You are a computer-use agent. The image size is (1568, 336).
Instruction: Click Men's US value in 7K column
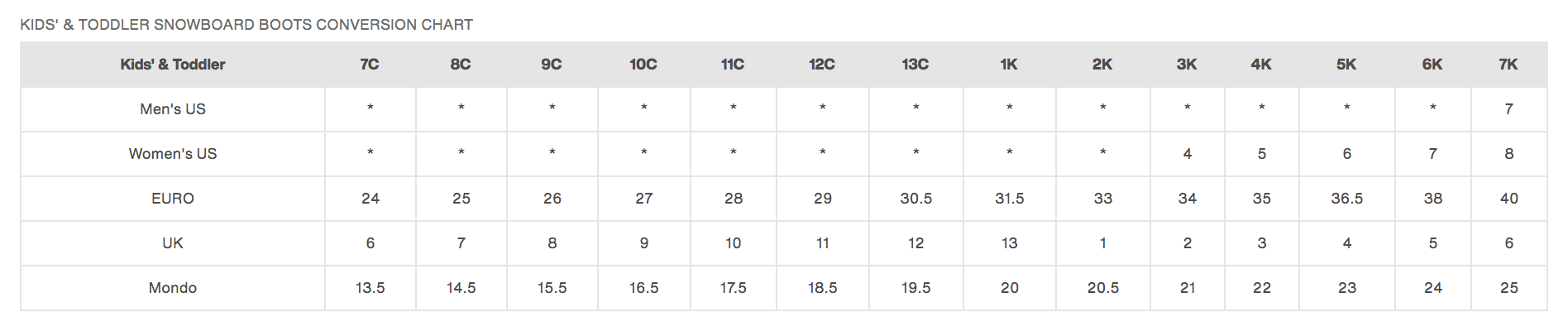pyautogui.click(x=1508, y=109)
